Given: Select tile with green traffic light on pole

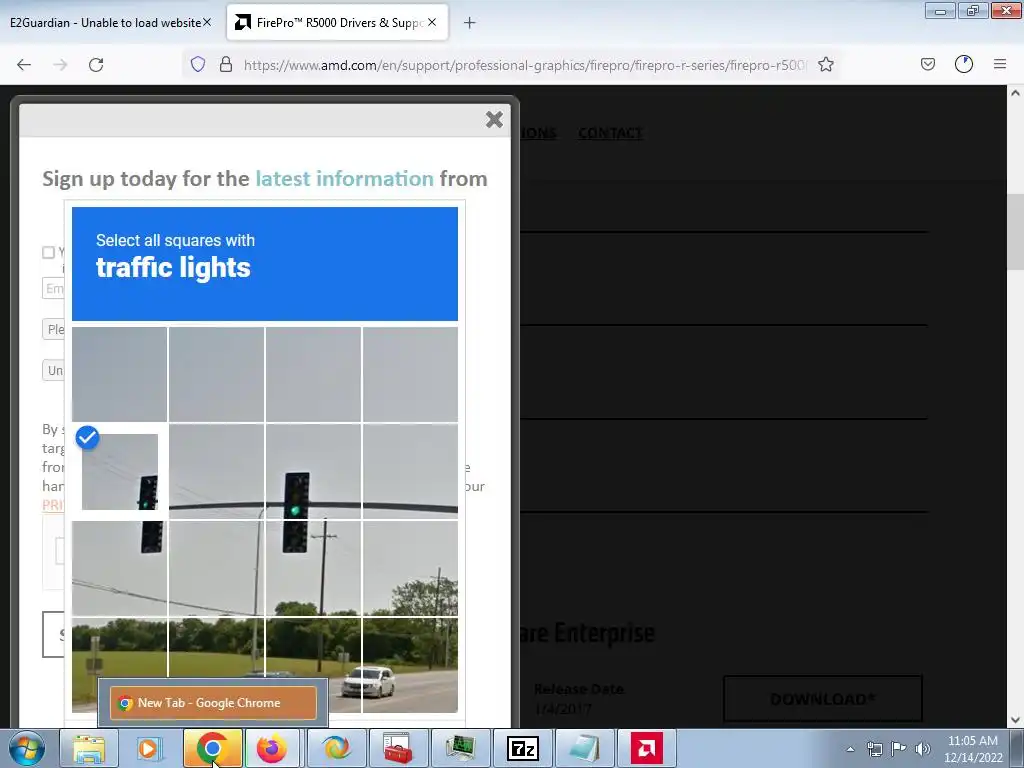Looking at the screenshot, I should pyautogui.click(x=313, y=472).
